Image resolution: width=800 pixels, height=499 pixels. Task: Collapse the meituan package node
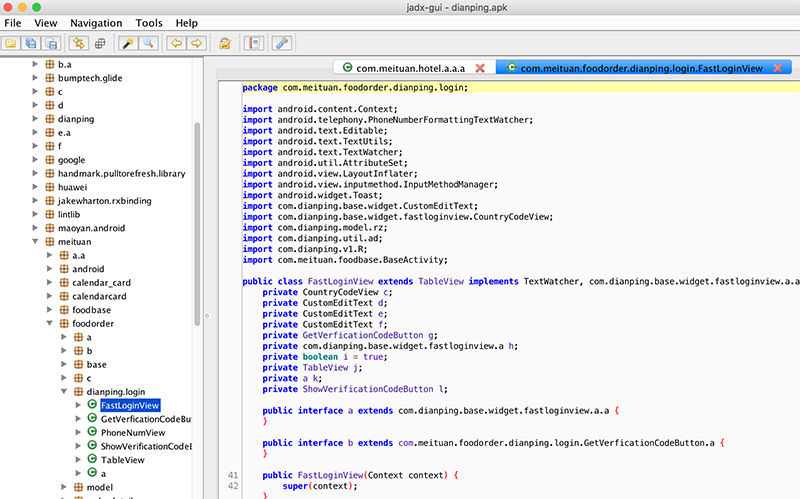(x=35, y=241)
